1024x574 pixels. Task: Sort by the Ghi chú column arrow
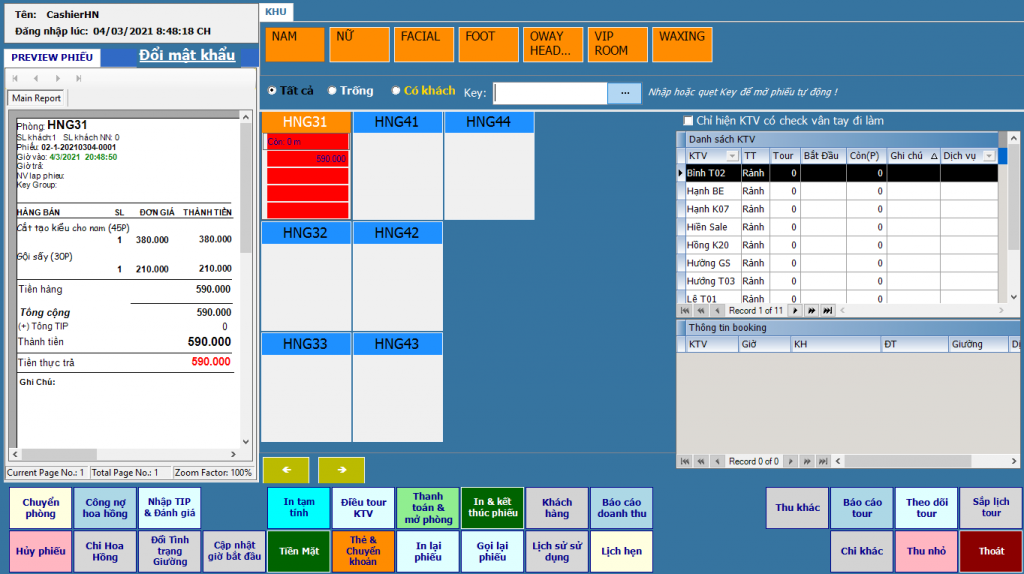point(933,156)
